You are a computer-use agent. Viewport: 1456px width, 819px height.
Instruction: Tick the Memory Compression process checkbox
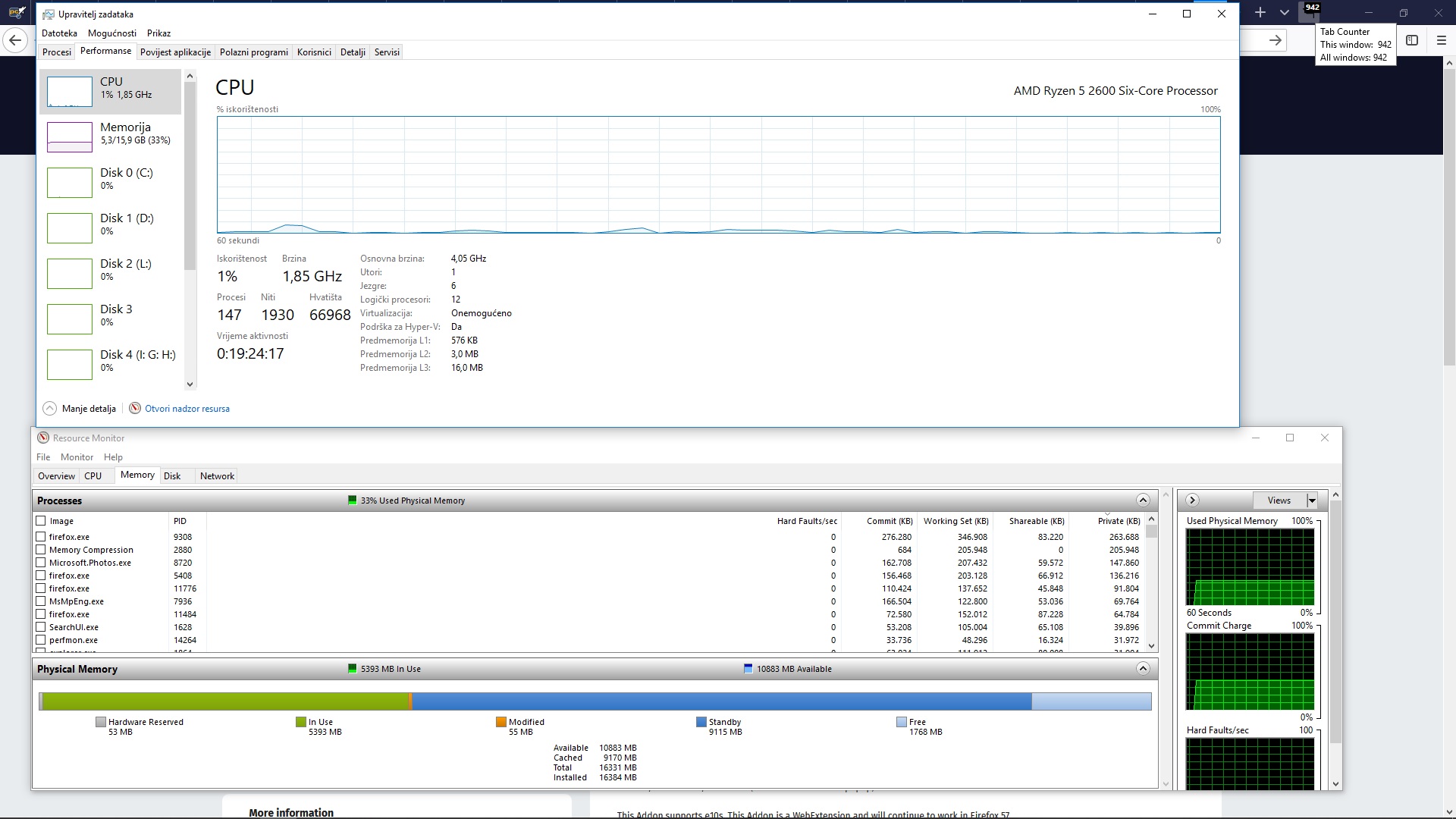coord(41,550)
